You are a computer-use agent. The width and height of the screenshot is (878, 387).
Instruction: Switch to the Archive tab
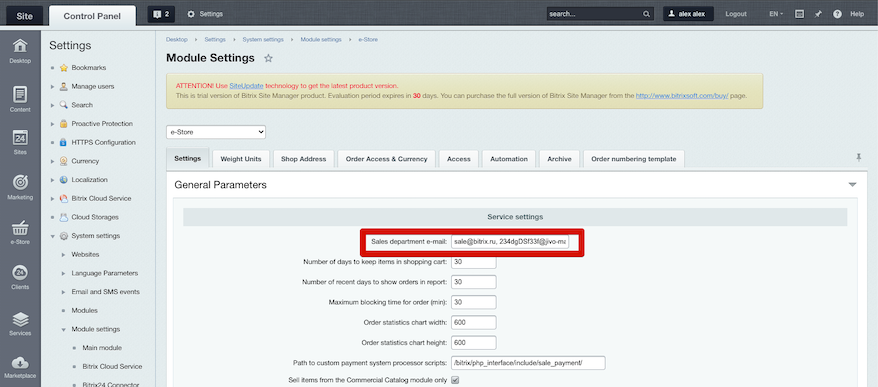(x=559, y=158)
